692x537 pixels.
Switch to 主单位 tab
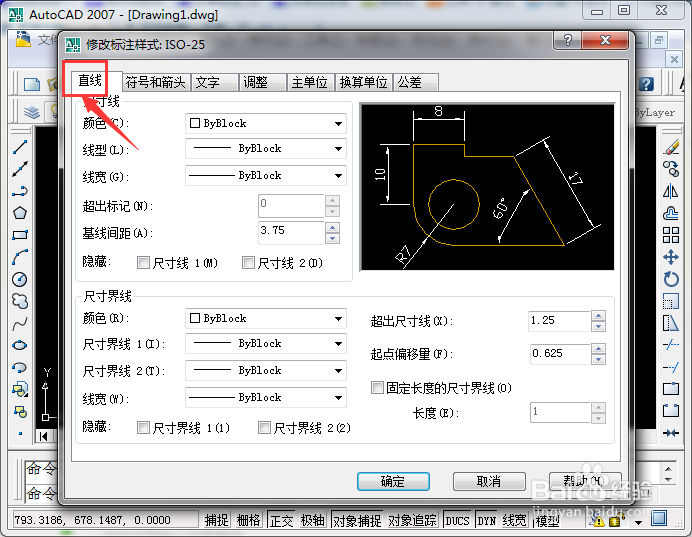[x=311, y=82]
